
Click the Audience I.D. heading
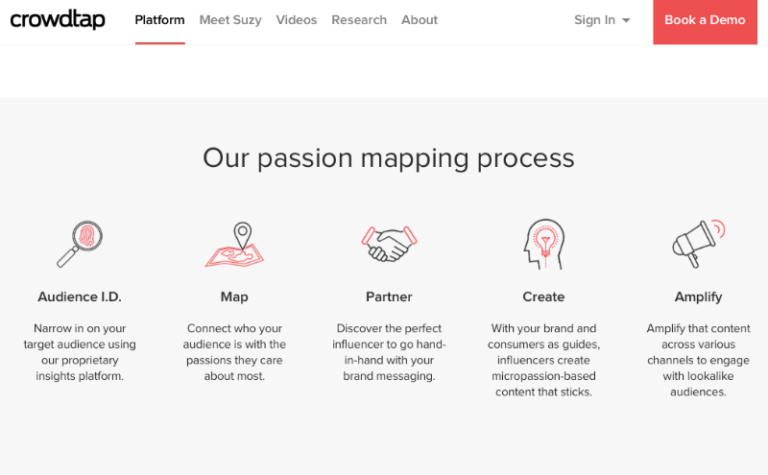tap(80, 297)
